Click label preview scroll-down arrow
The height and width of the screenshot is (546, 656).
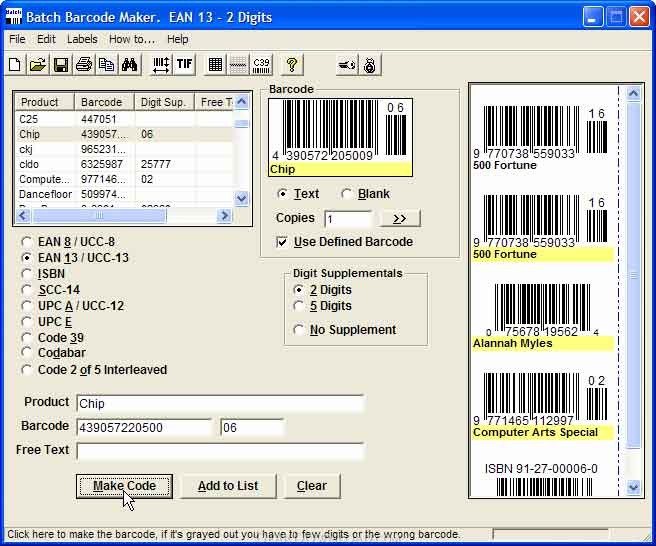point(633,487)
